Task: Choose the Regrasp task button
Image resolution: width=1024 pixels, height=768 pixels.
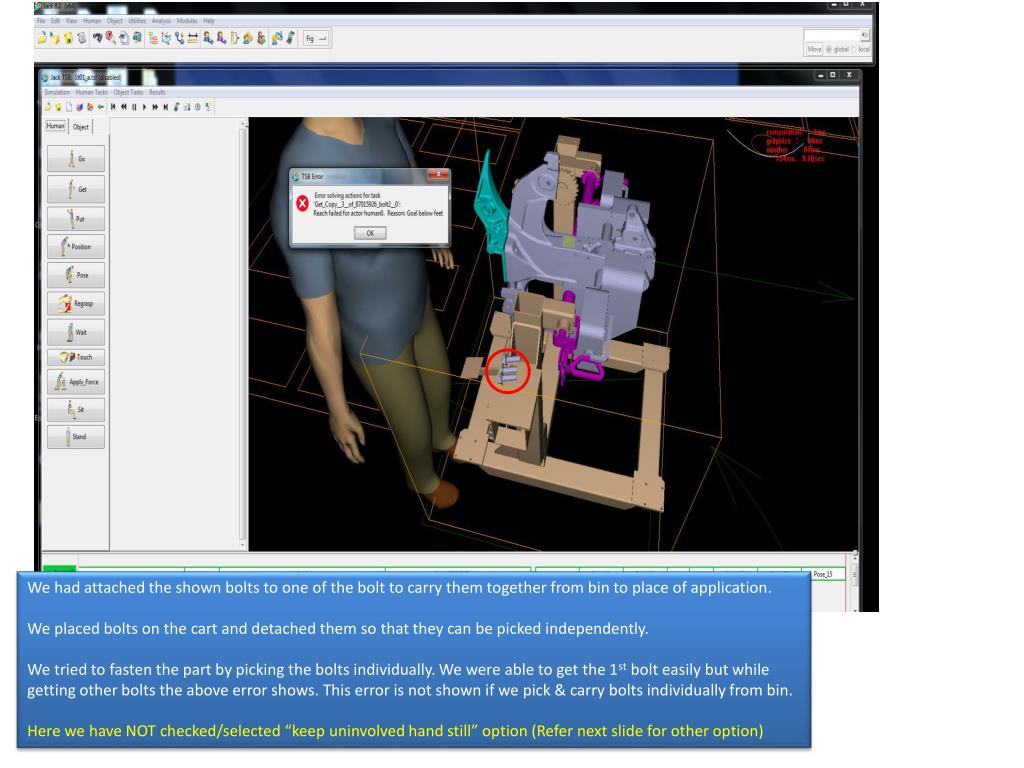Action: 75,301
